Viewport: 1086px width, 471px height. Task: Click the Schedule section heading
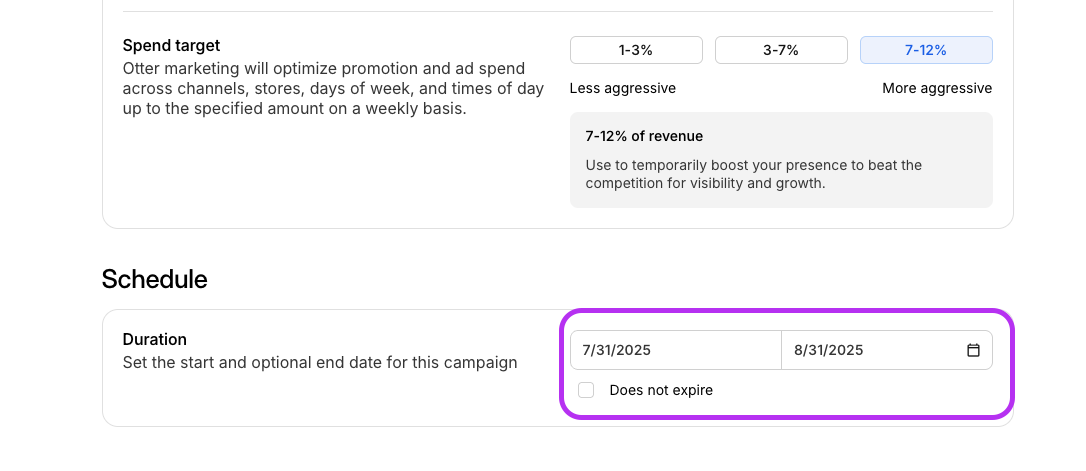[154, 279]
